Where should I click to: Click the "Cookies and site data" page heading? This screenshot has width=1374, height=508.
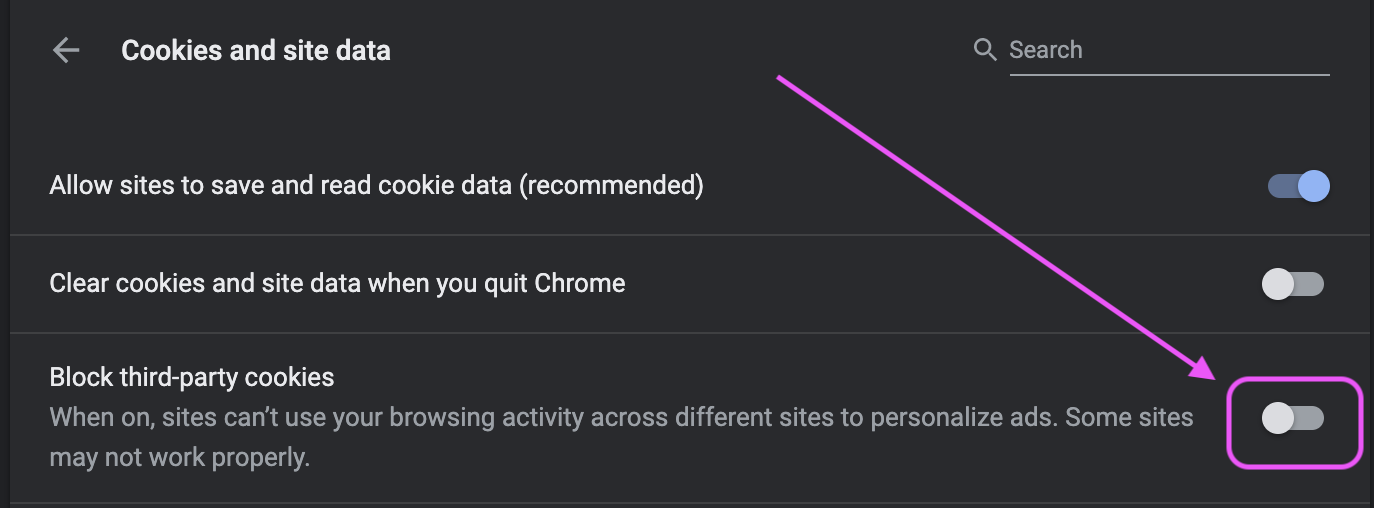pyautogui.click(x=256, y=50)
